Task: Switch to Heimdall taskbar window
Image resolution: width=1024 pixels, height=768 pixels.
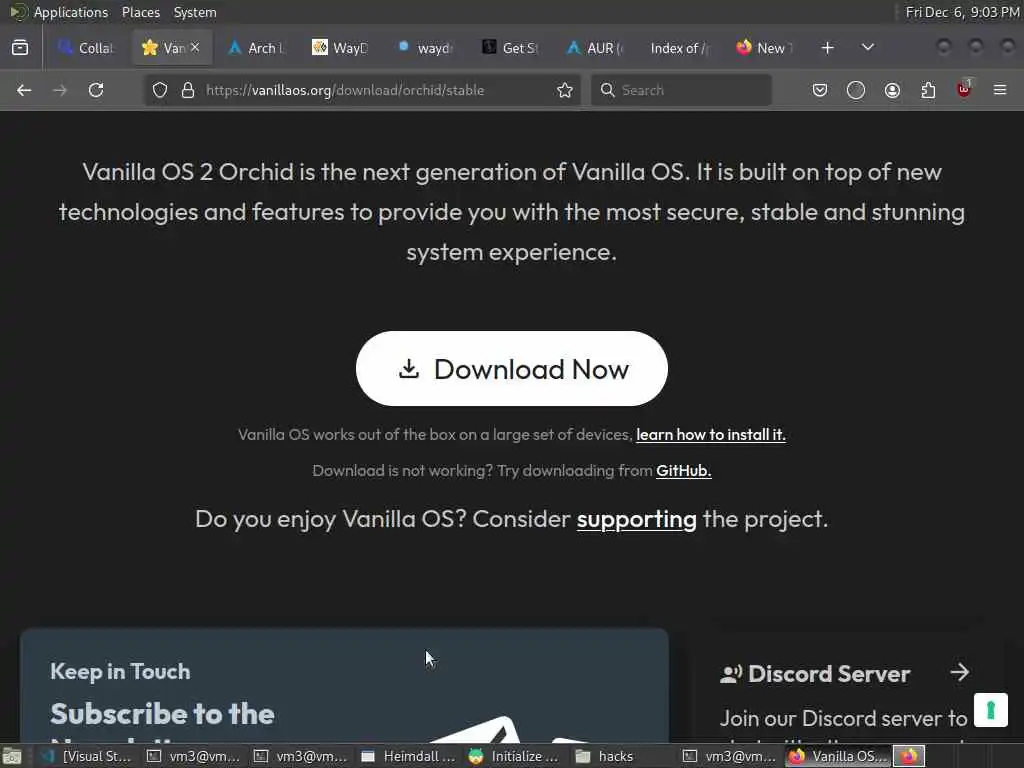Action: 409,756
